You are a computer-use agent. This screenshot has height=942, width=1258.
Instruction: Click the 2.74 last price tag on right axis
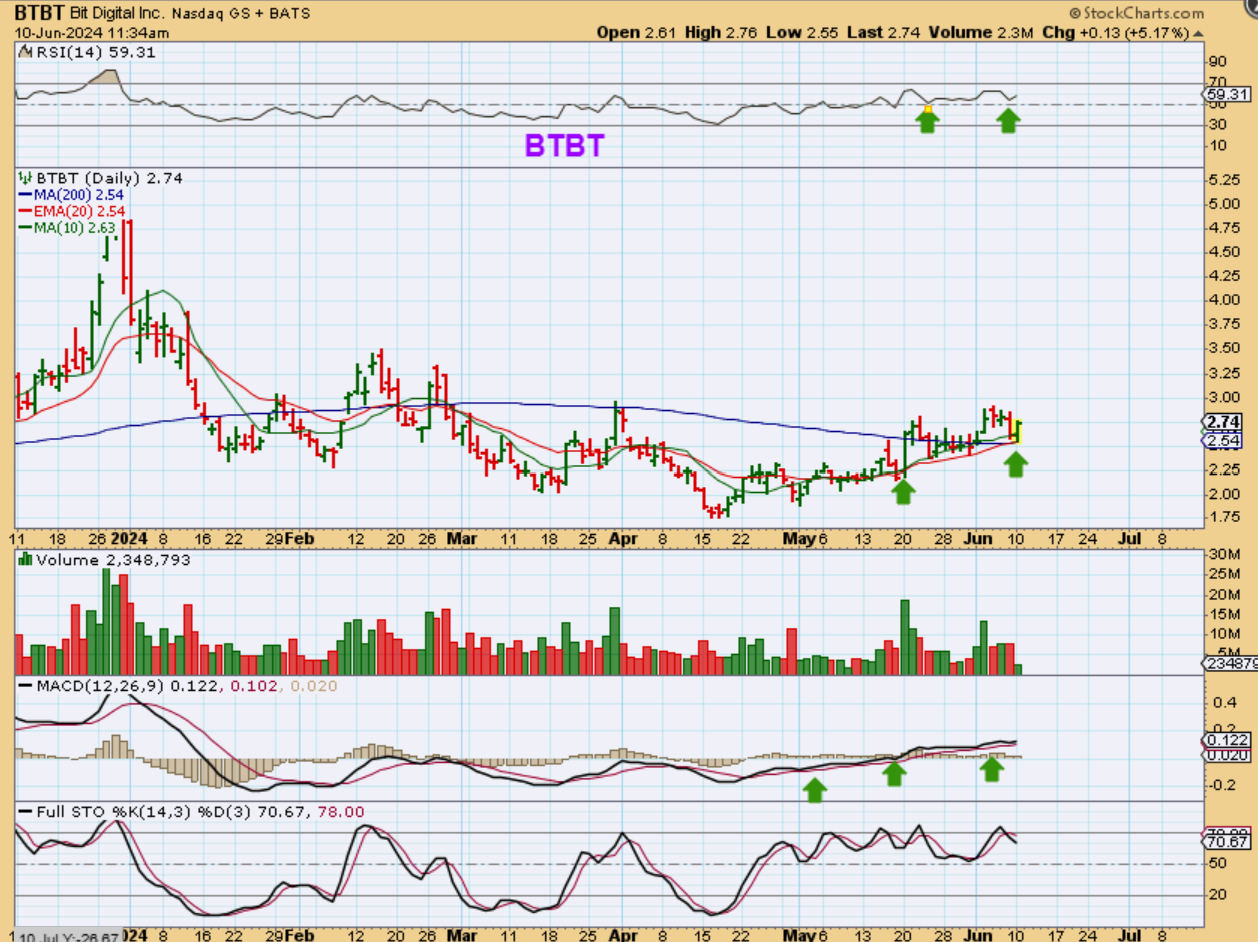click(x=1224, y=422)
